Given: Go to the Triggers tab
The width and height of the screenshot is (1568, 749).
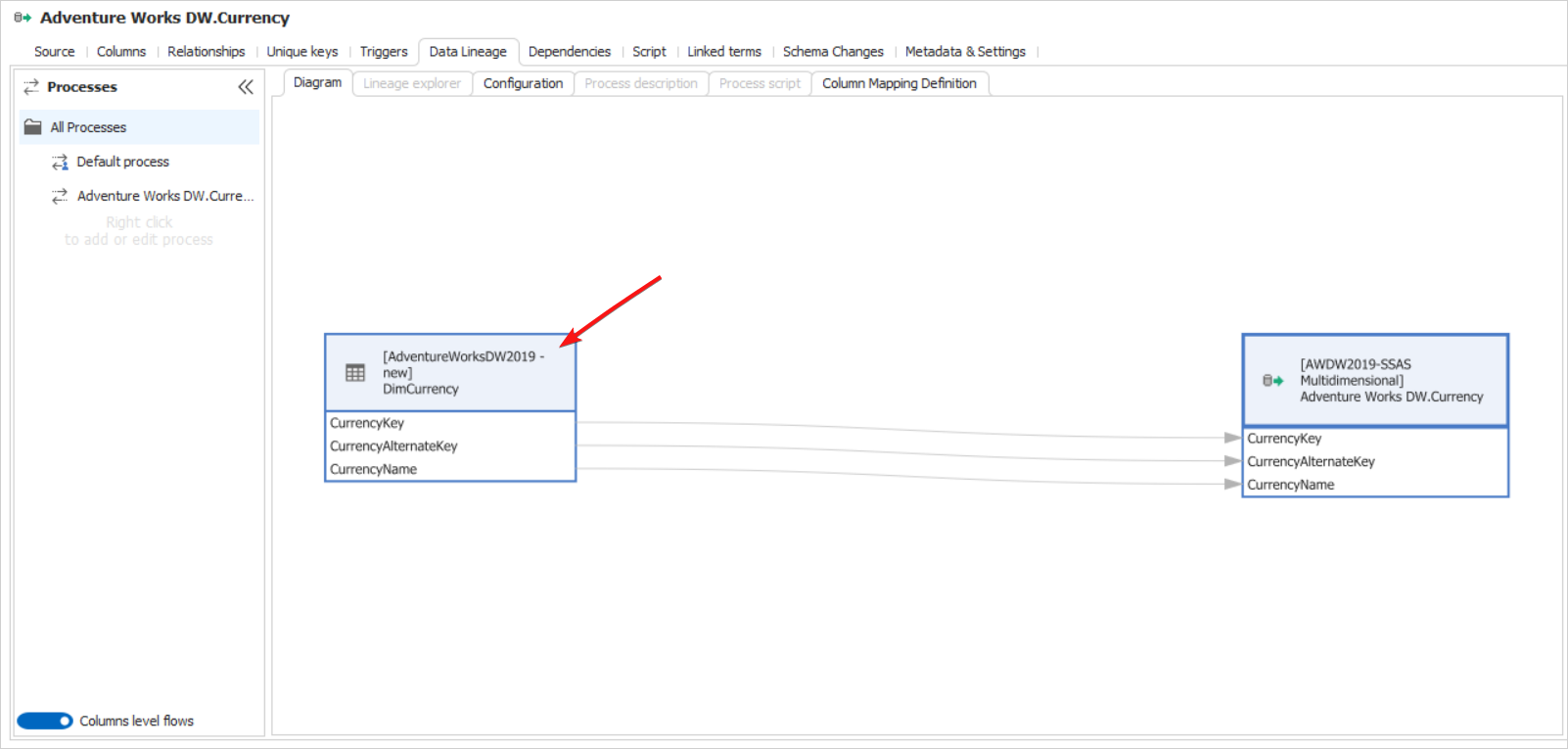Looking at the screenshot, I should 384,51.
